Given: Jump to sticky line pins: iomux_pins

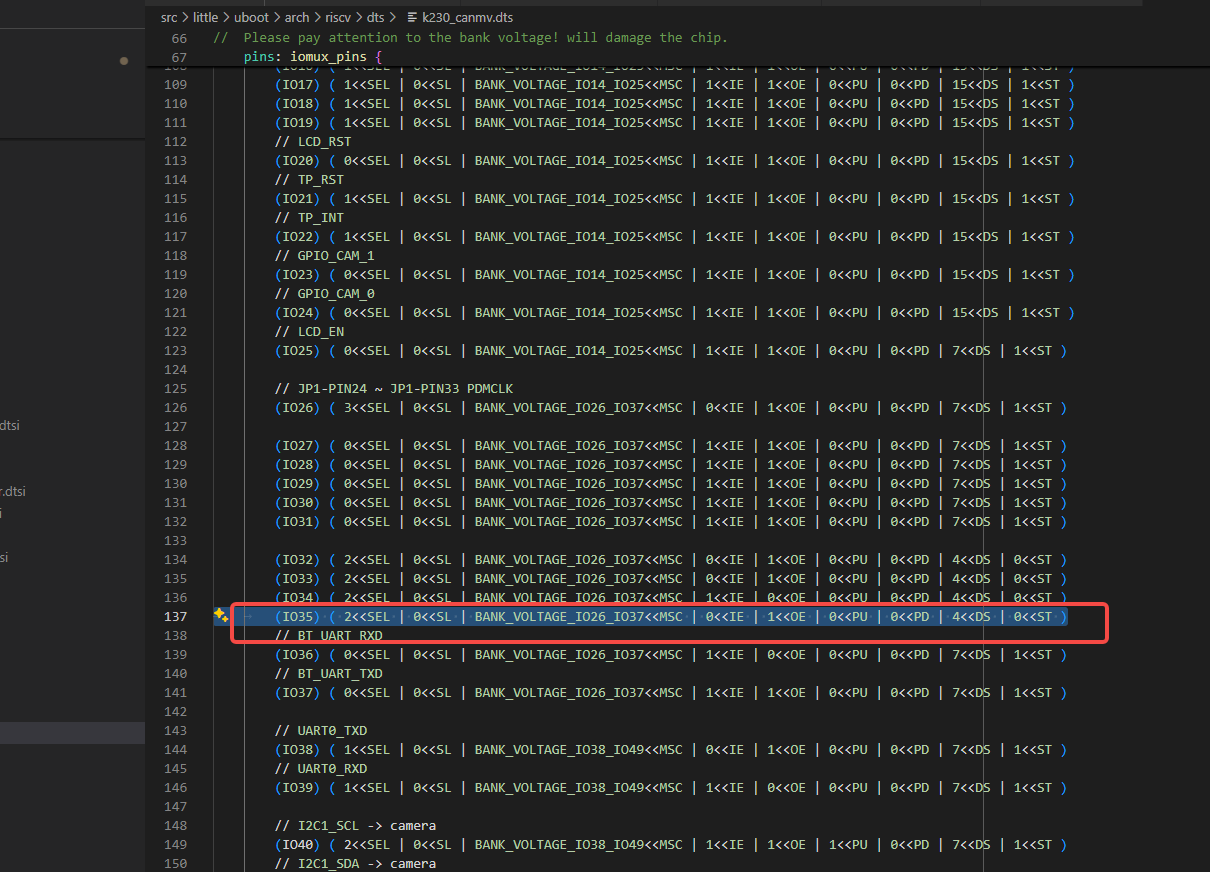Looking at the screenshot, I should pos(312,57).
